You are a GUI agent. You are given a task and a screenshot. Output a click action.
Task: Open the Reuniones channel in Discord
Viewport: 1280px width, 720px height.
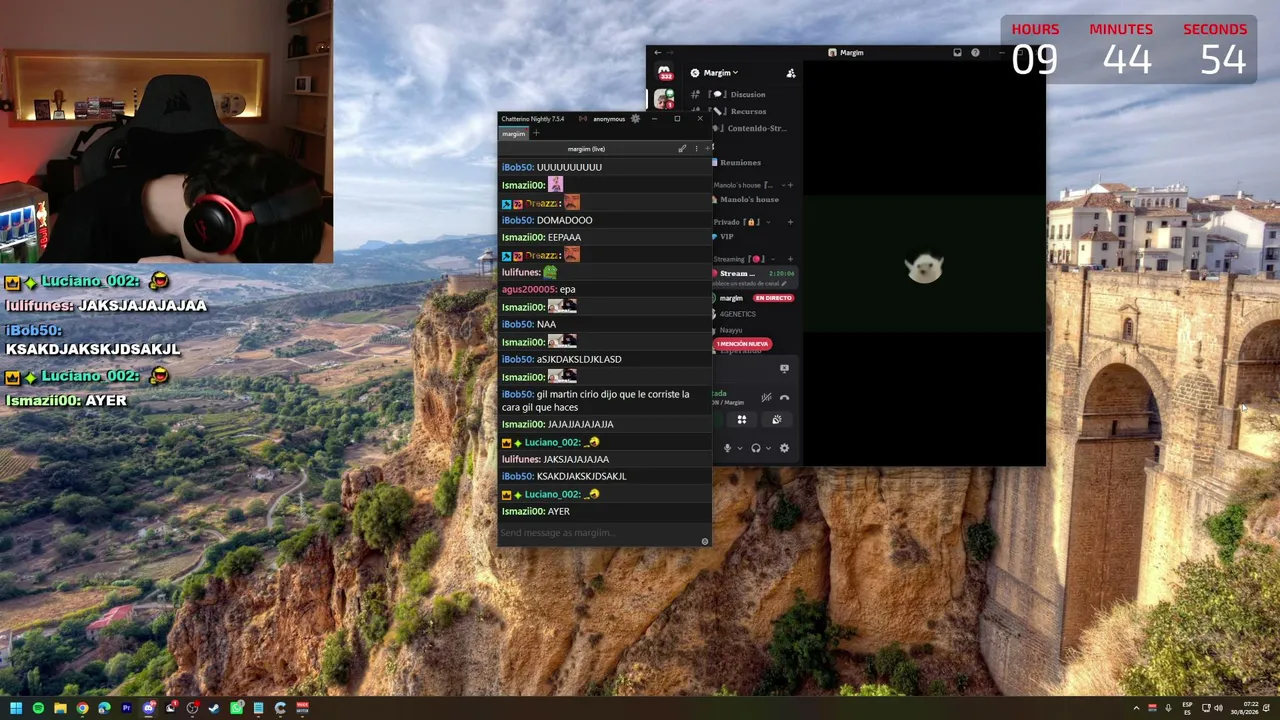[741, 163]
